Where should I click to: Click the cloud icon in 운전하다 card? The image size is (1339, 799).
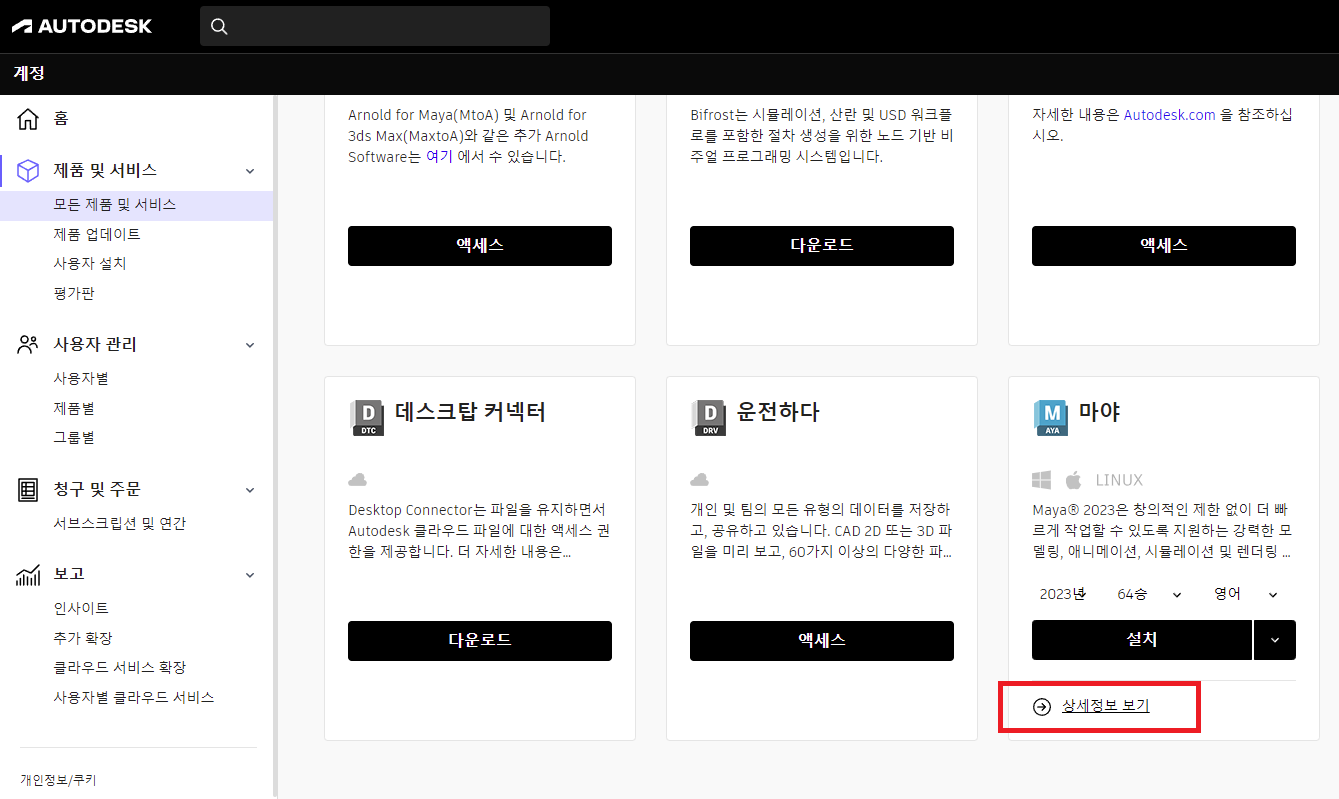coord(699,479)
